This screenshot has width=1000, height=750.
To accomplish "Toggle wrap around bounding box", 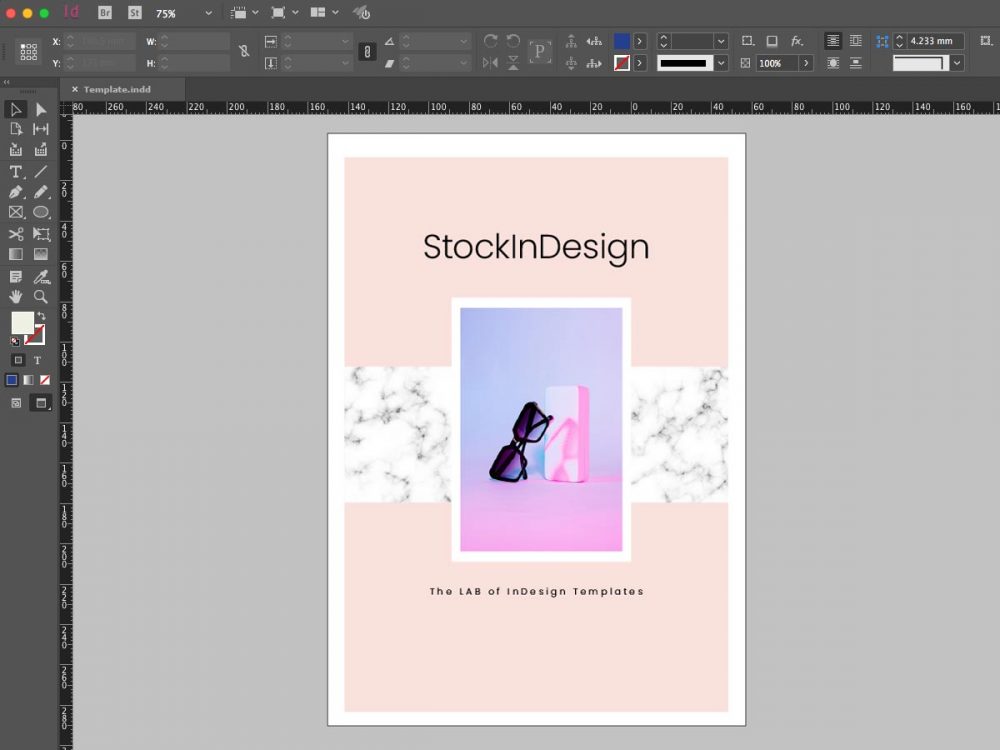I will pos(856,41).
